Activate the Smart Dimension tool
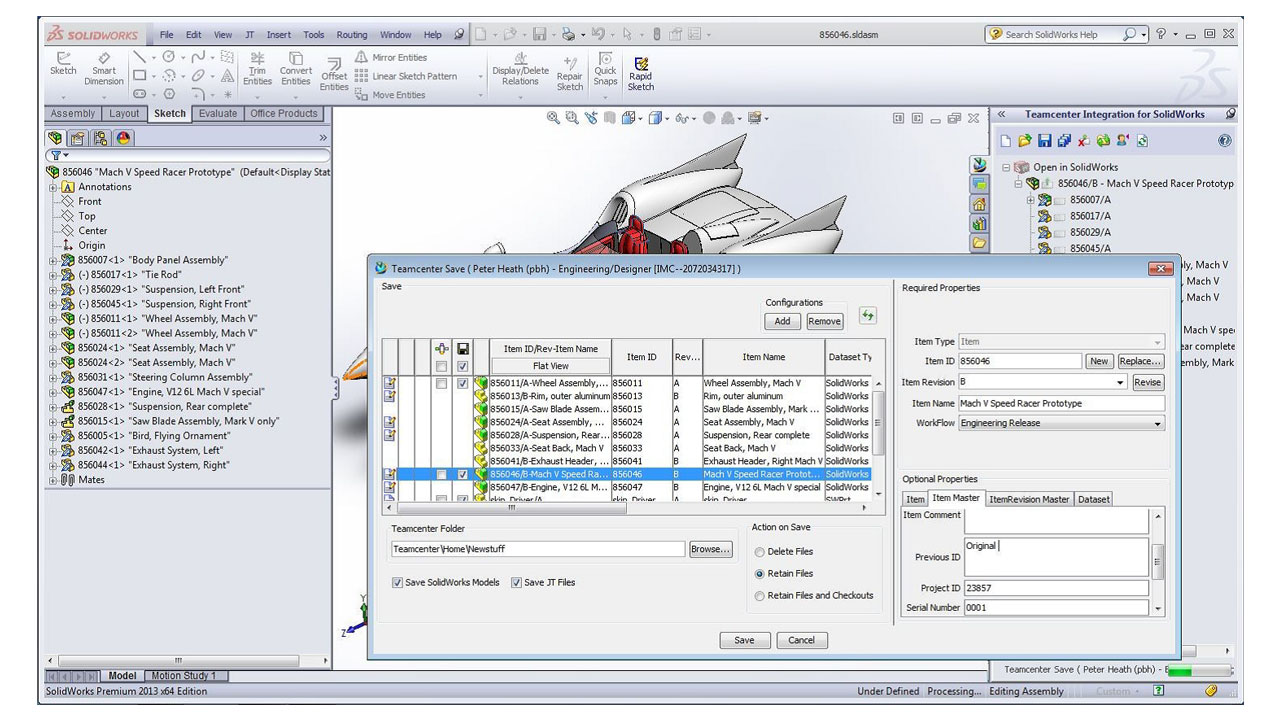 tap(104, 67)
